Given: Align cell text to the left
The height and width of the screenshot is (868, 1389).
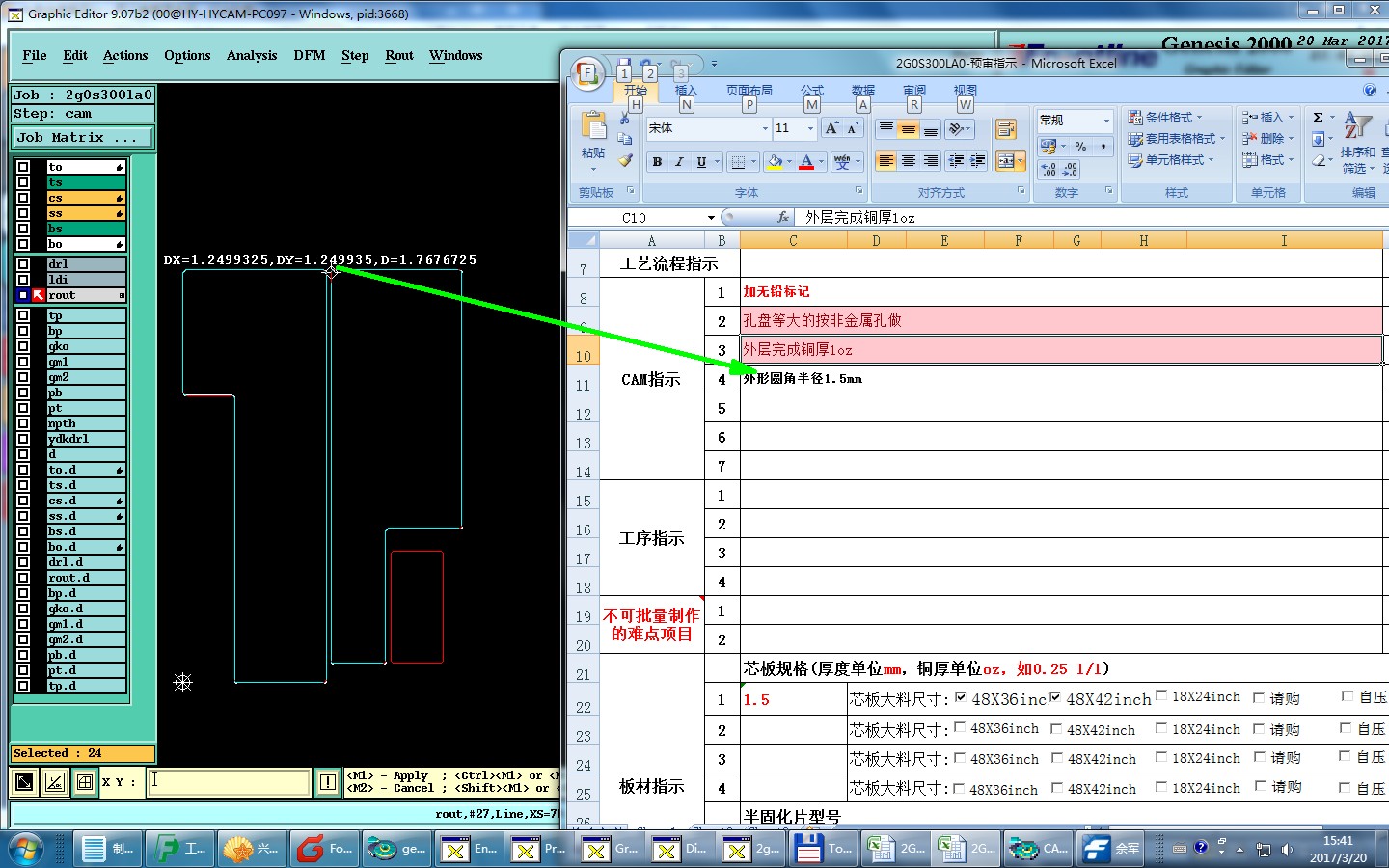Looking at the screenshot, I should (886, 161).
